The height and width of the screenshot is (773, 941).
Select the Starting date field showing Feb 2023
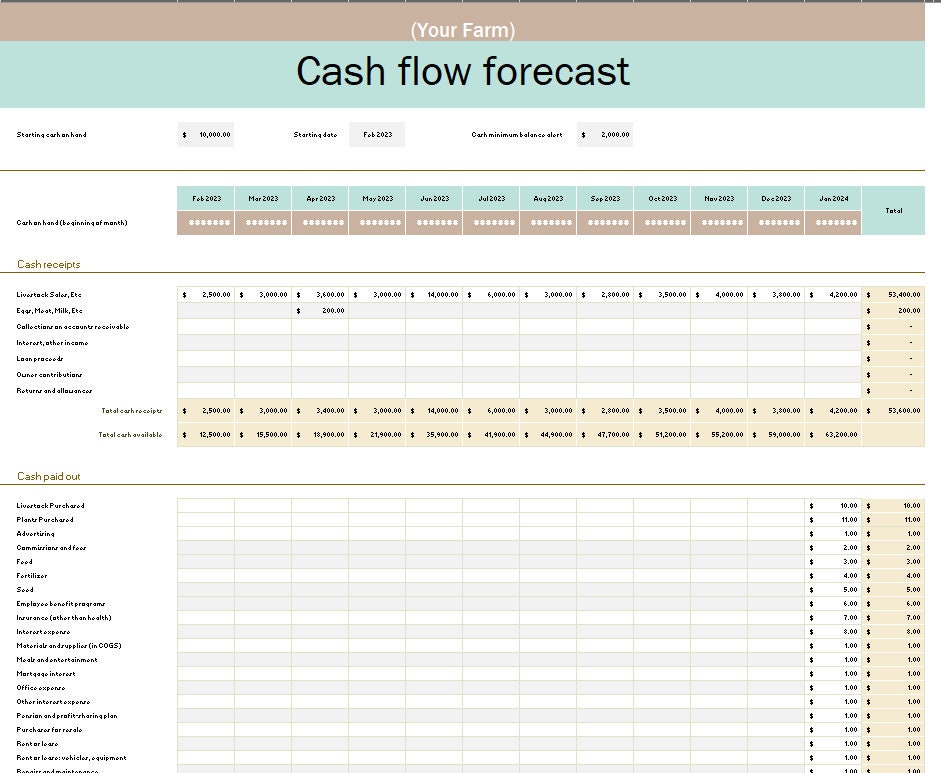coord(376,134)
